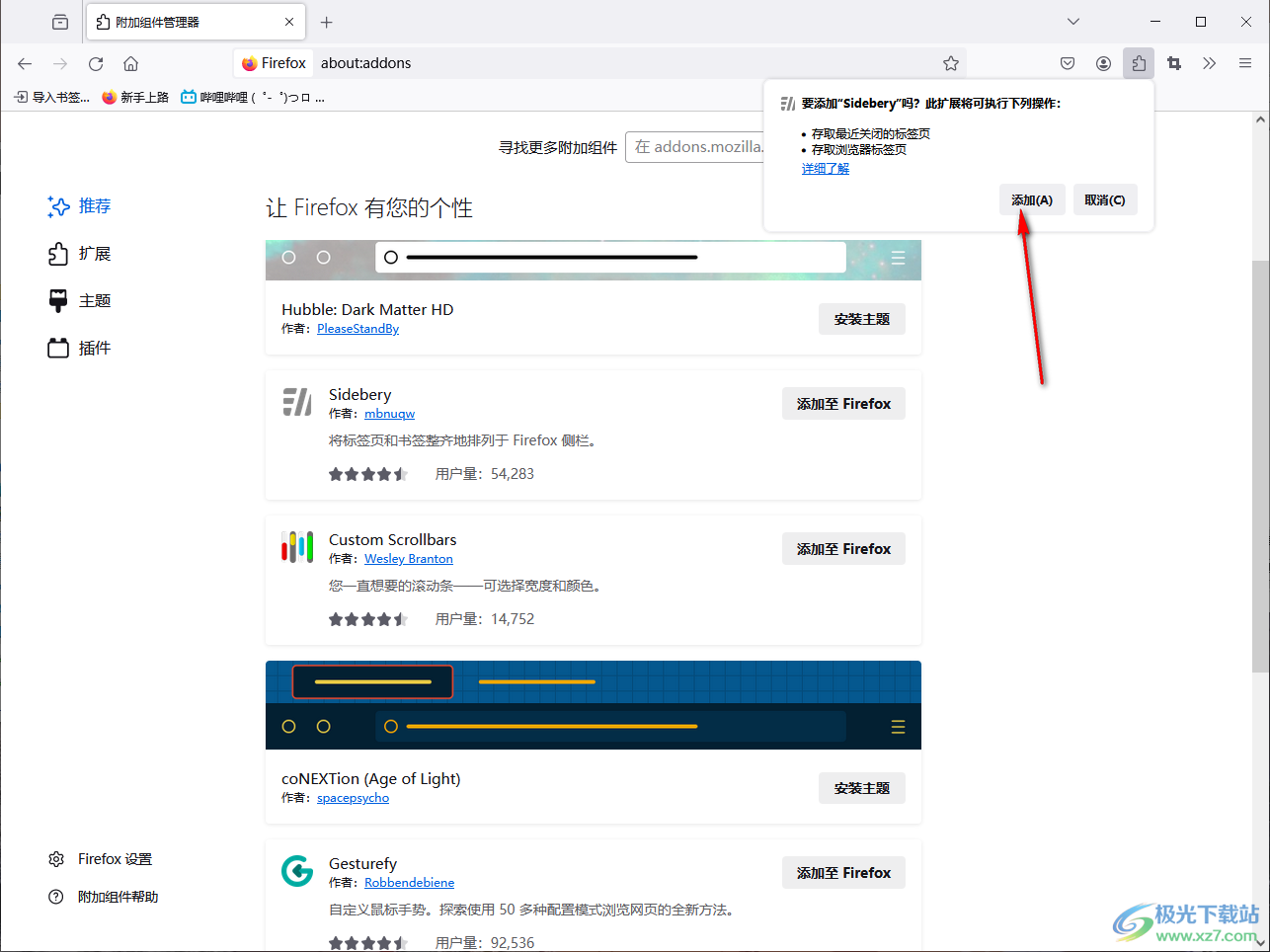1270x952 pixels.
Task: Click the scrollbar up arrow
Action: pos(1260,119)
